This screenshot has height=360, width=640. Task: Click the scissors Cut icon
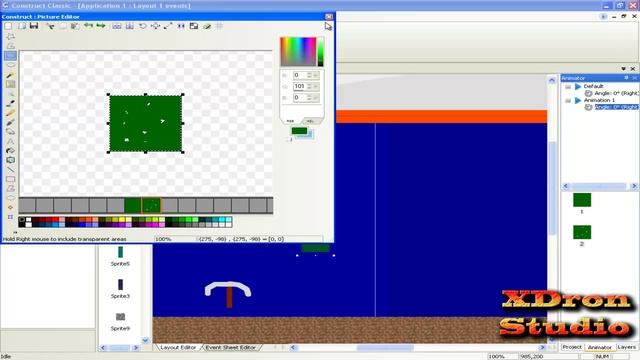[50, 26]
